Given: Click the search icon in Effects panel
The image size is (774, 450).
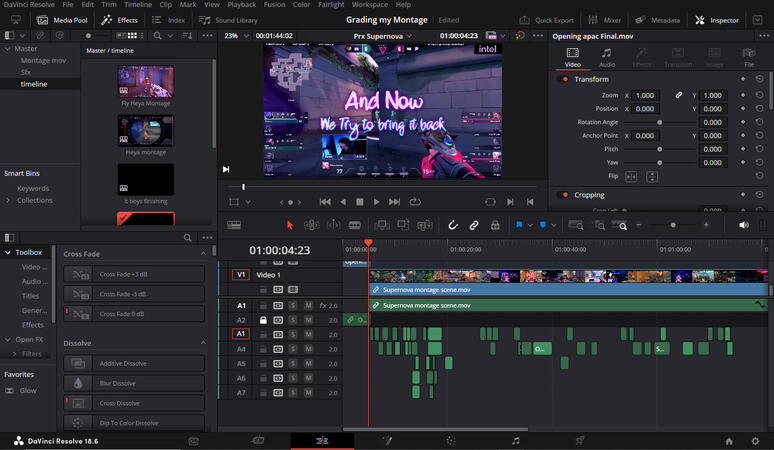Looking at the screenshot, I should [187, 238].
